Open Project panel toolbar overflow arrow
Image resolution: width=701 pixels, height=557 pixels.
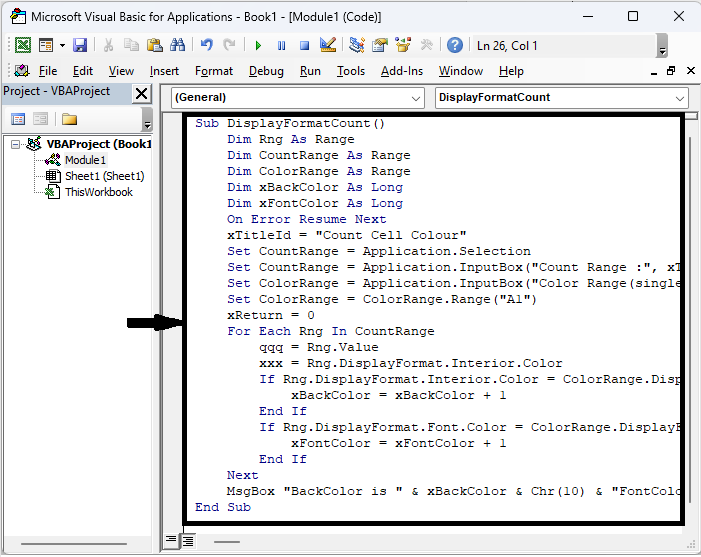tap(147, 119)
